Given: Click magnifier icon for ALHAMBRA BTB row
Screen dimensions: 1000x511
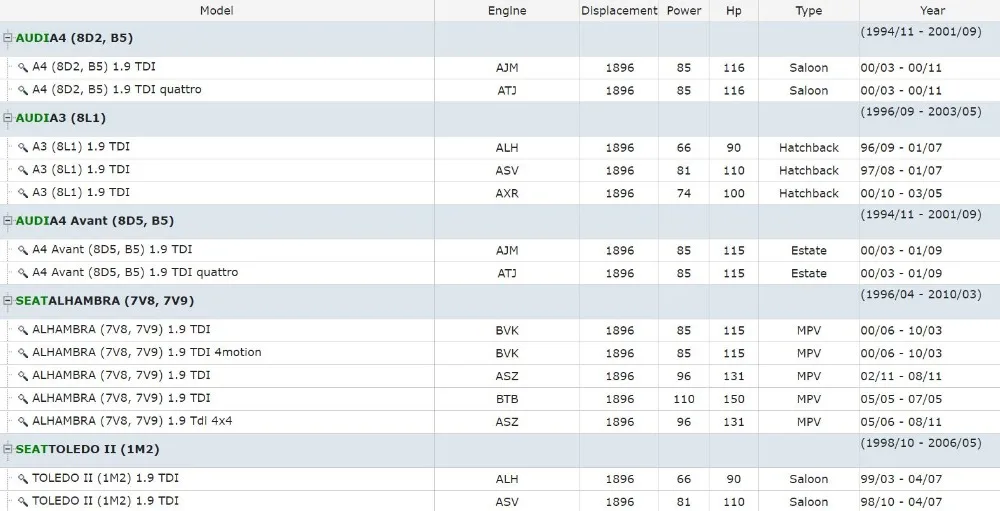Looking at the screenshot, I should (23, 399).
